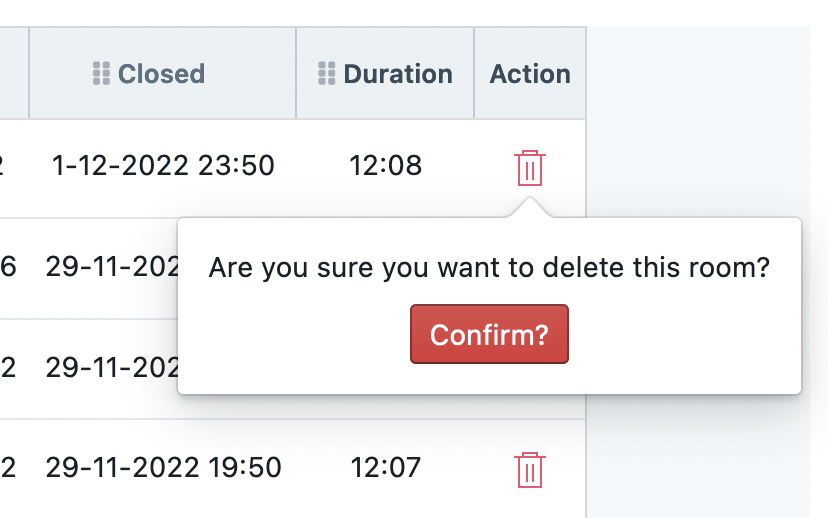Click the cut-off column header left of Closed
The width and height of the screenshot is (828, 518).
14,73
